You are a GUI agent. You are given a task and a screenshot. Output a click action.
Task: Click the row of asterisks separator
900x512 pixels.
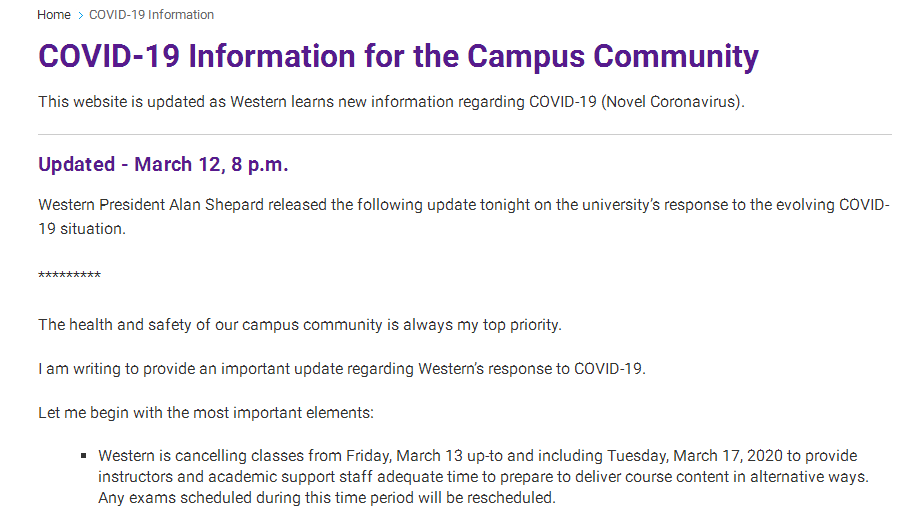69,275
